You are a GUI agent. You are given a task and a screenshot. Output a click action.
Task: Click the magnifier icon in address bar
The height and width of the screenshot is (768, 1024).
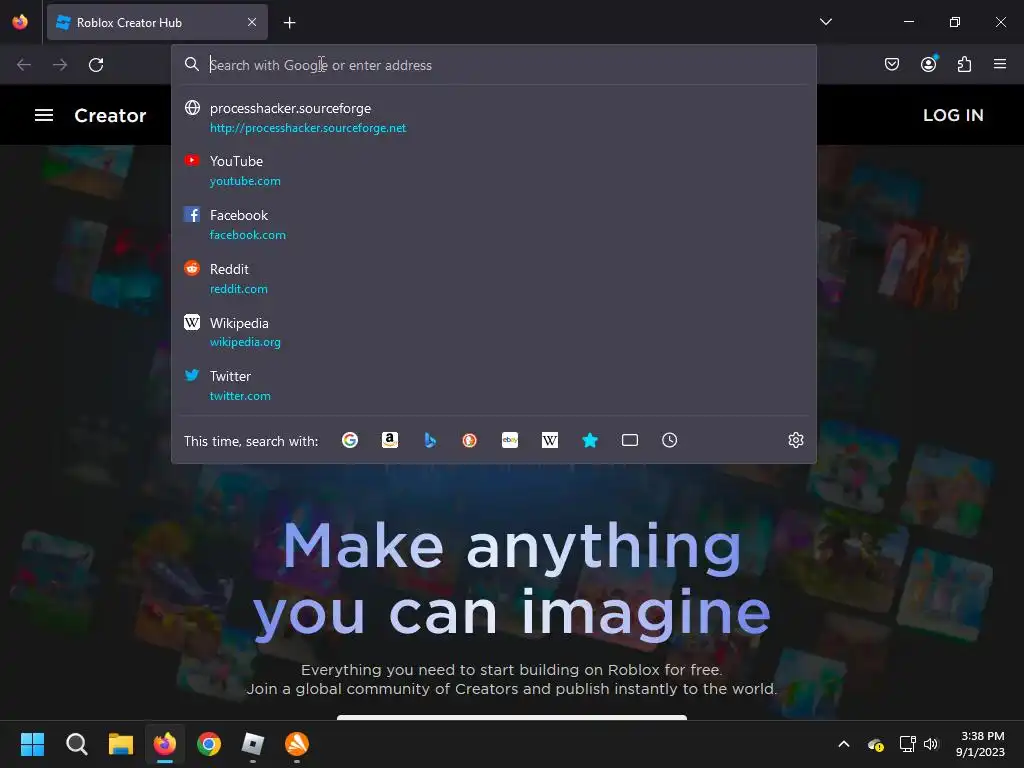(x=191, y=64)
